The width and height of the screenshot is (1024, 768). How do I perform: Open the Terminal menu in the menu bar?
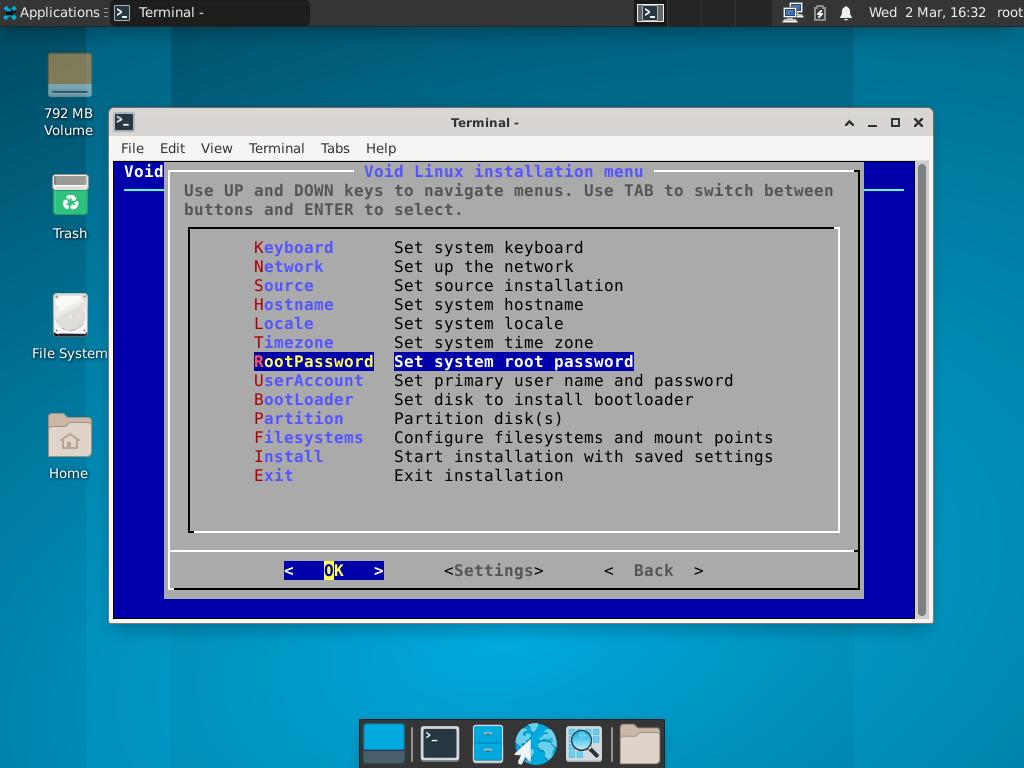point(276,148)
